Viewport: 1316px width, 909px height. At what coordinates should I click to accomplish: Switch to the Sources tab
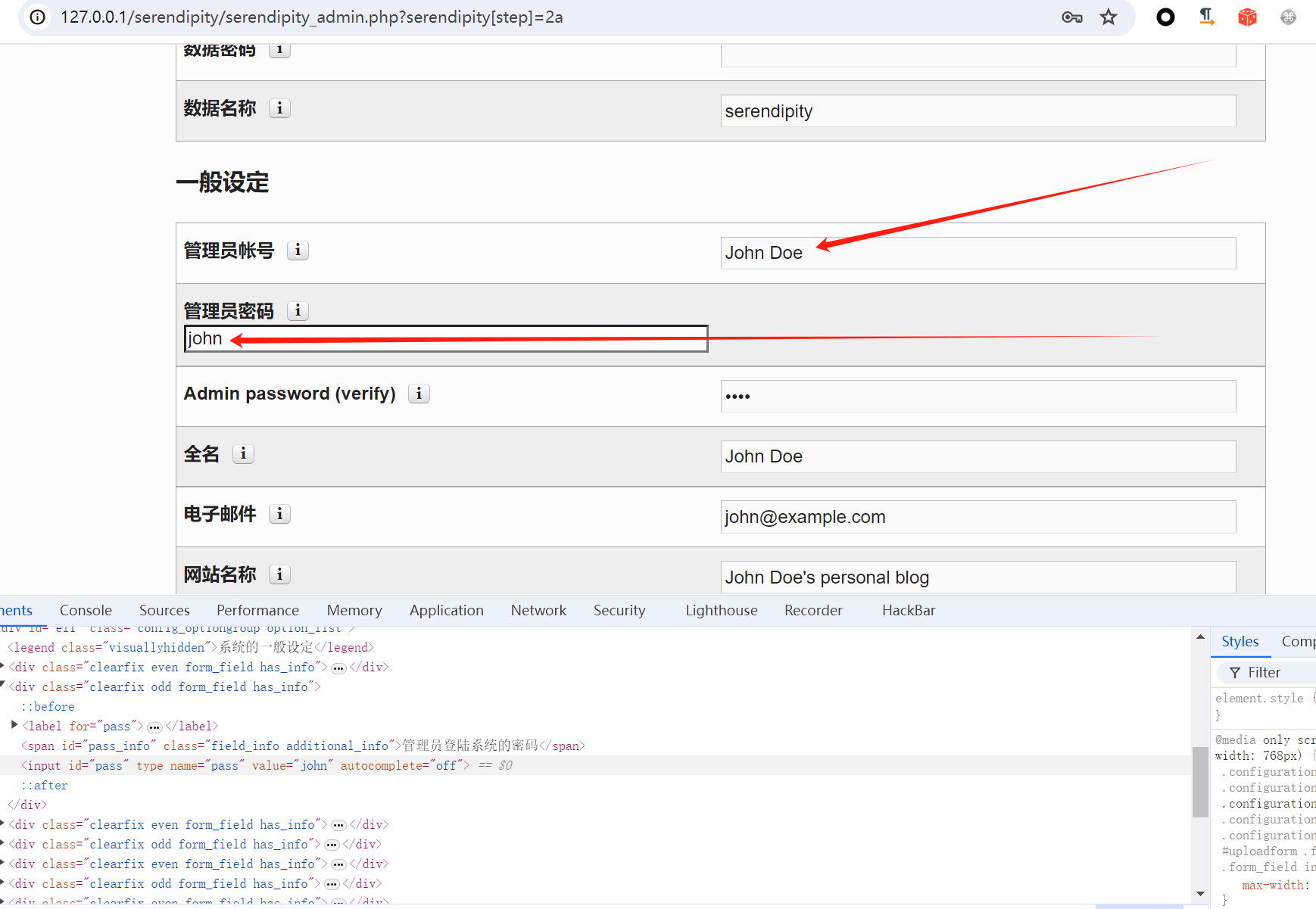click(x=164, y=610)
